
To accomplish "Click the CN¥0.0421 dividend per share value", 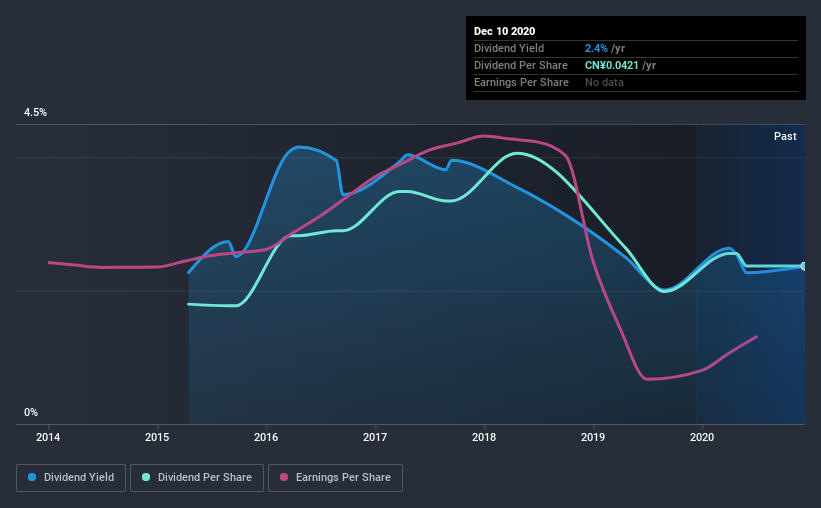I will pos(612,65).
